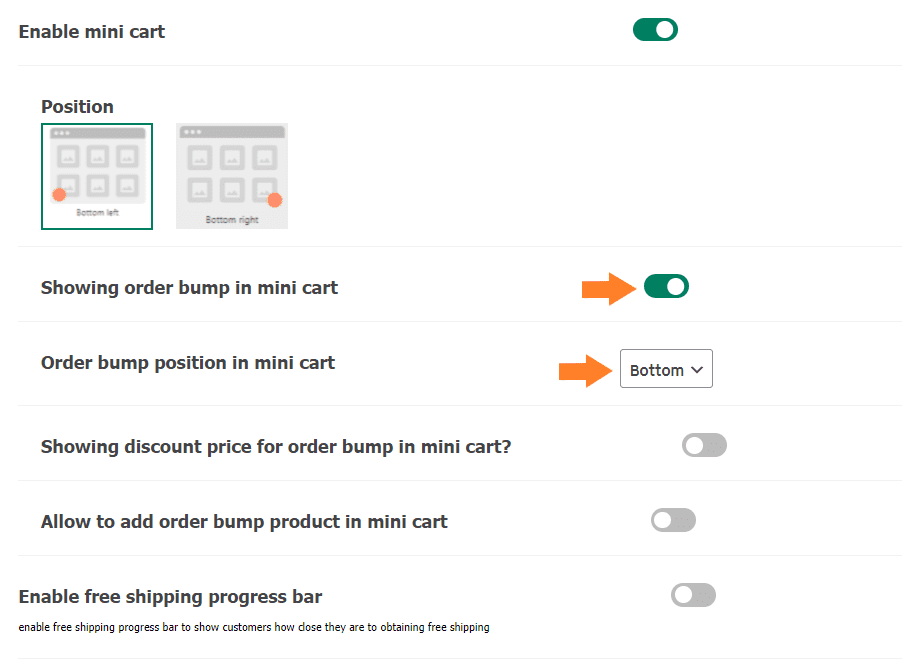Click orange dot in Bottom right preview
The image size is (921, 662).
coord(275,200)
